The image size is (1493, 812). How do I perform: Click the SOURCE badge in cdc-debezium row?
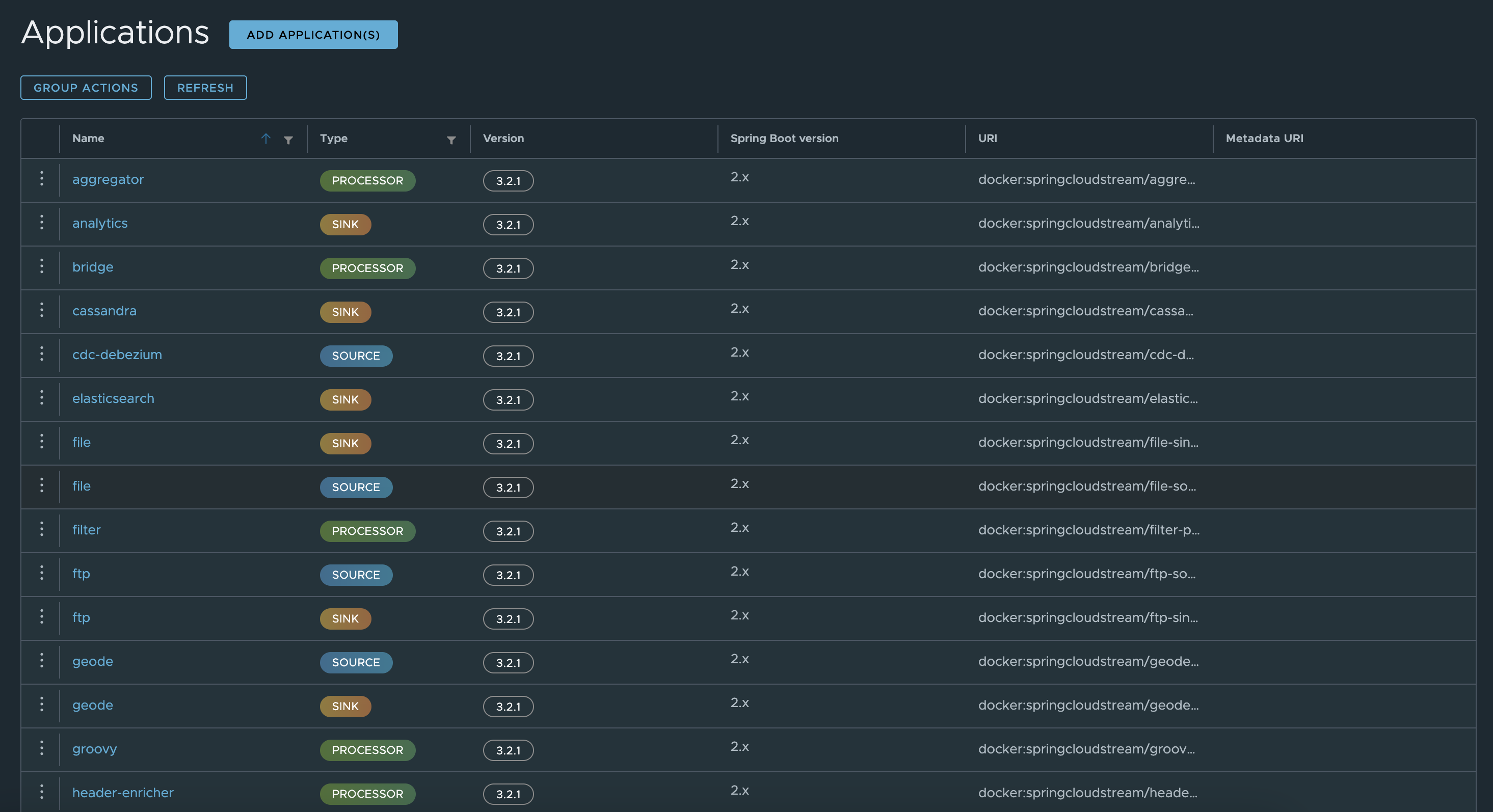click(x=356, y=356)
